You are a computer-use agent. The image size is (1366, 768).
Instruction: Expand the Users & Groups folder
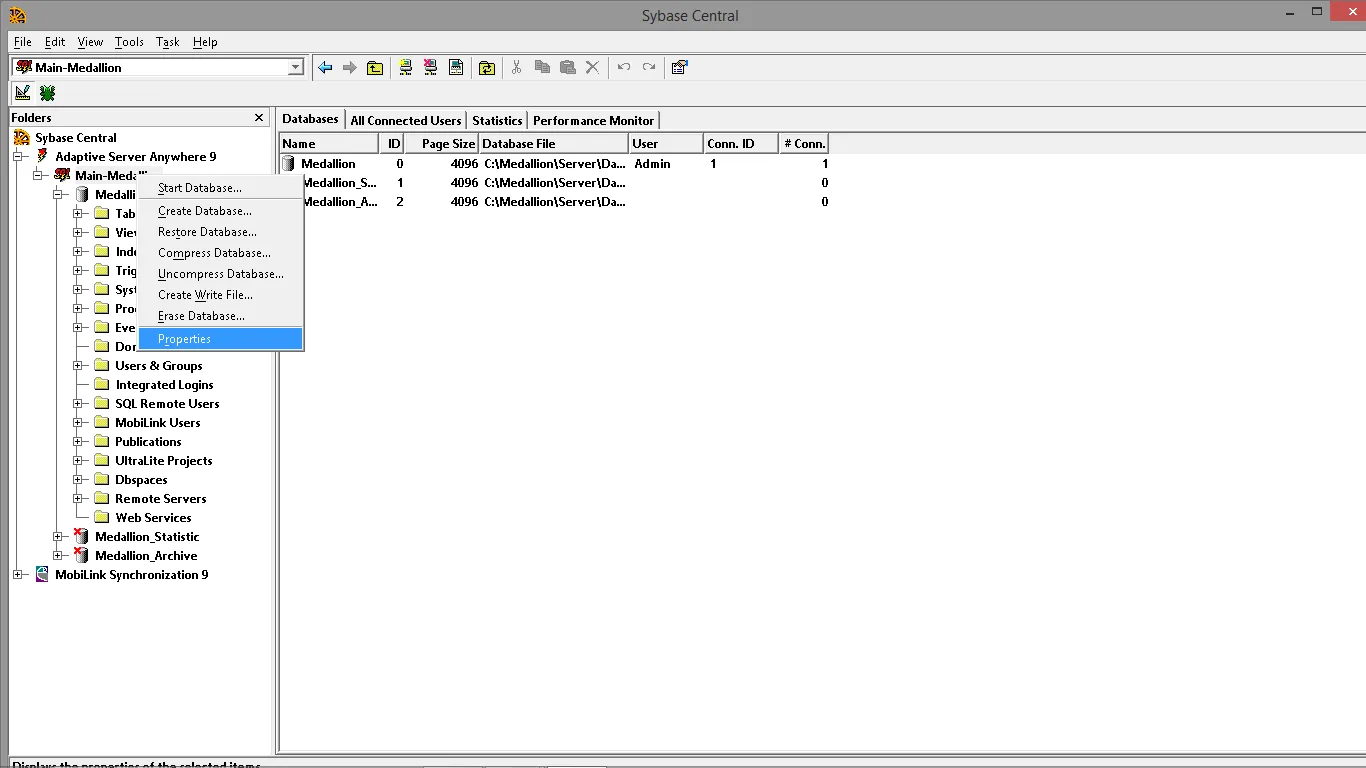pyautogui.click(x=78, y=366)
